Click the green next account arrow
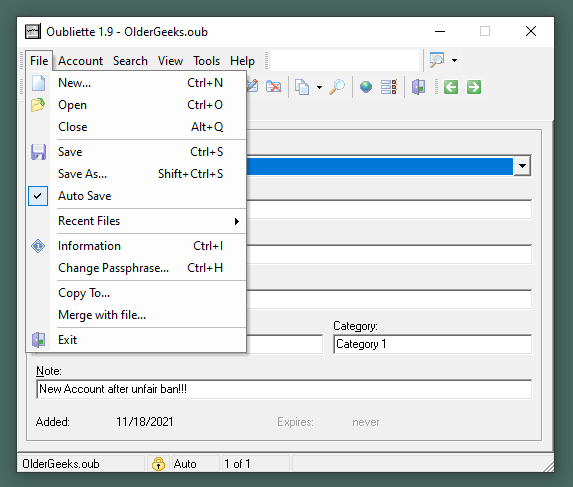573x487 pixels. [x=474, y=87]
